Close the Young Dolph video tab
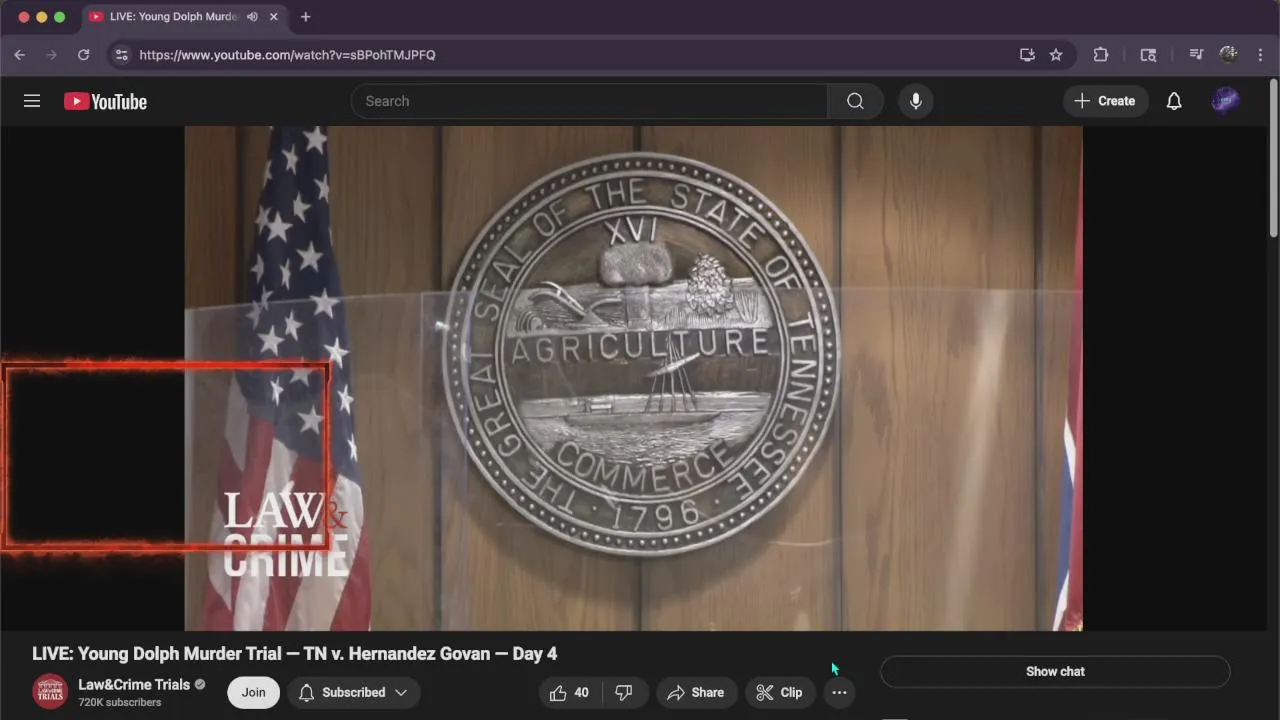This screenshot has width=1280, height=720. click(274, 17)
